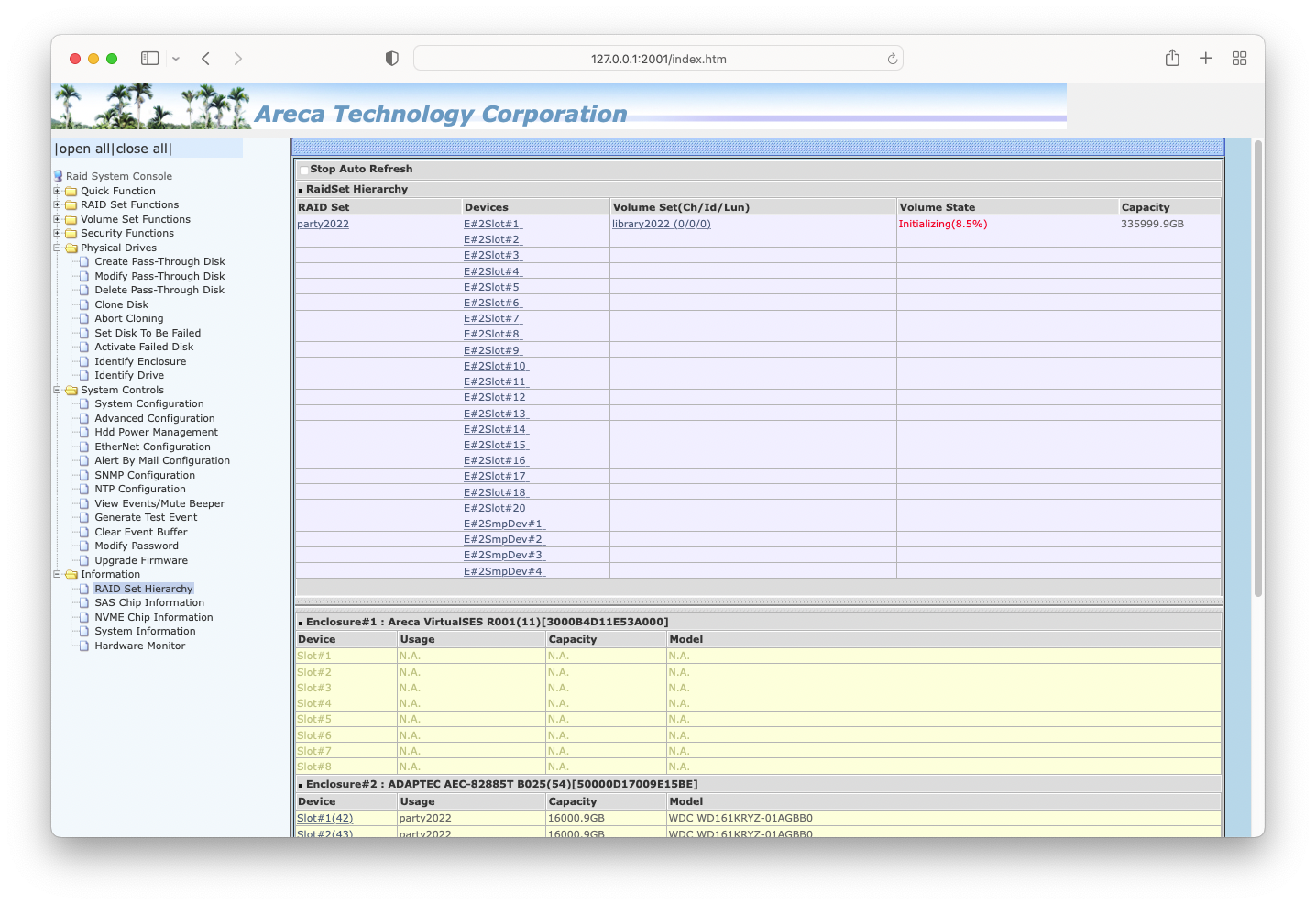This screenshot has height=905, width=1316.
Task: Open a new tab with plus icon
Action: [1206, 59]
